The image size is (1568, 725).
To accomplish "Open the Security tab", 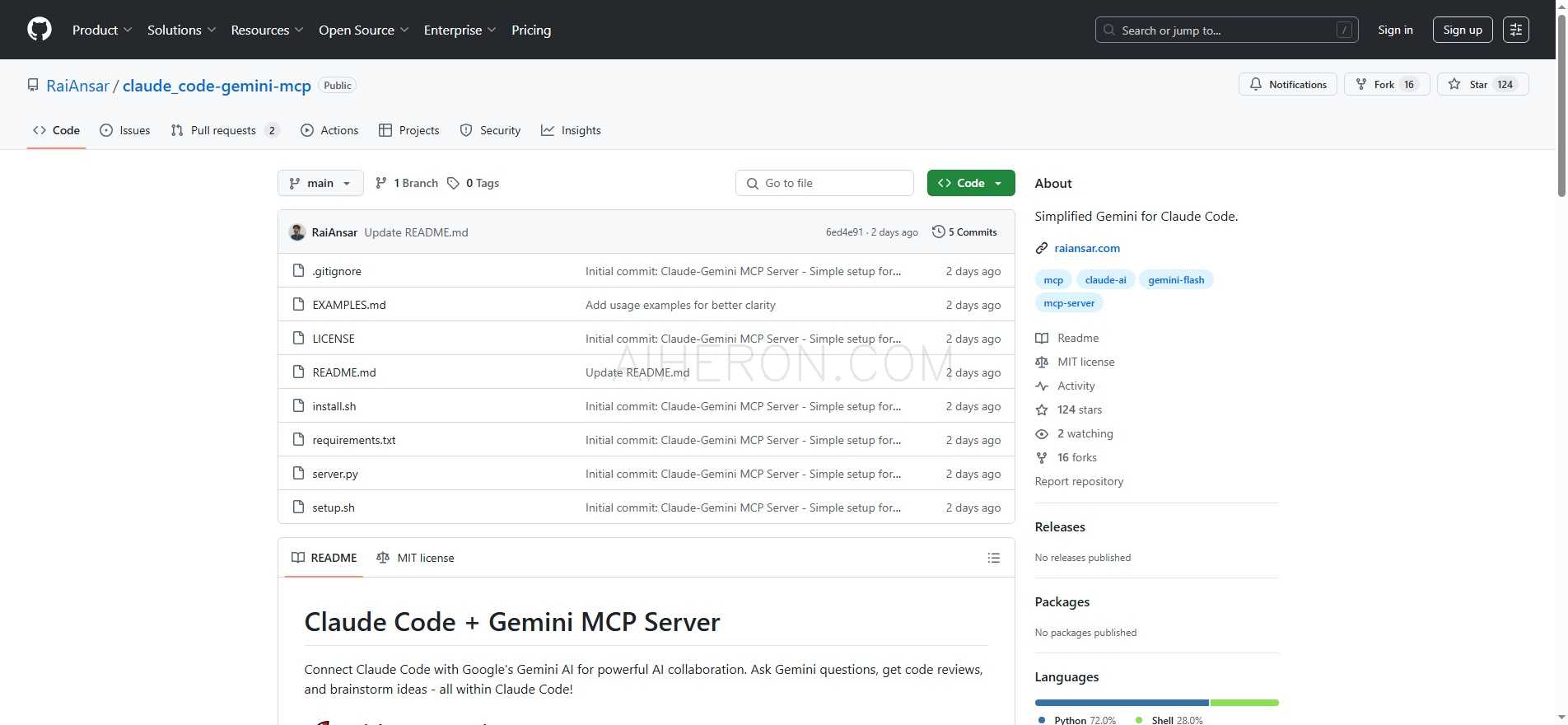I will tap(490, 130).
